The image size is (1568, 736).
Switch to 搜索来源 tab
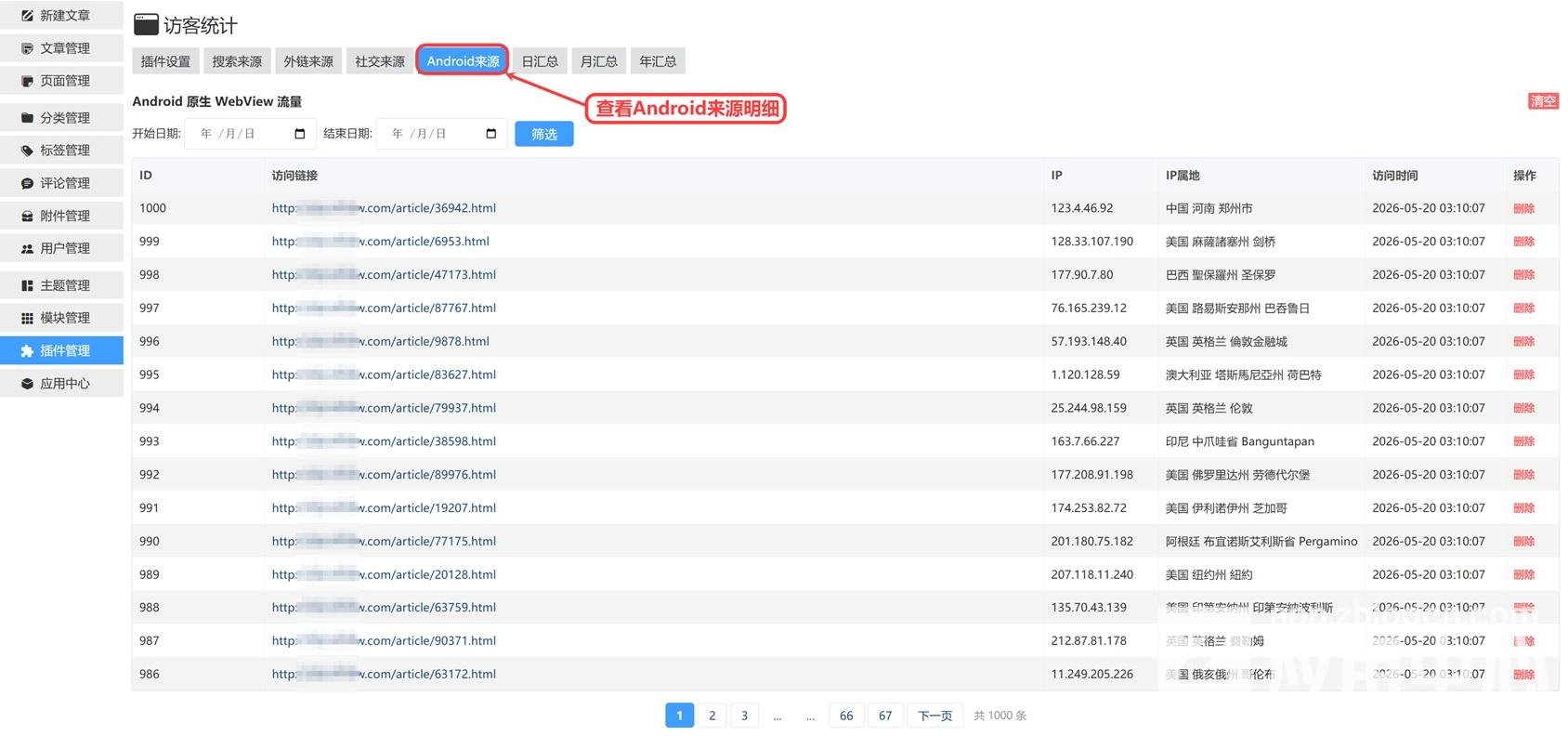click(237, 61)
